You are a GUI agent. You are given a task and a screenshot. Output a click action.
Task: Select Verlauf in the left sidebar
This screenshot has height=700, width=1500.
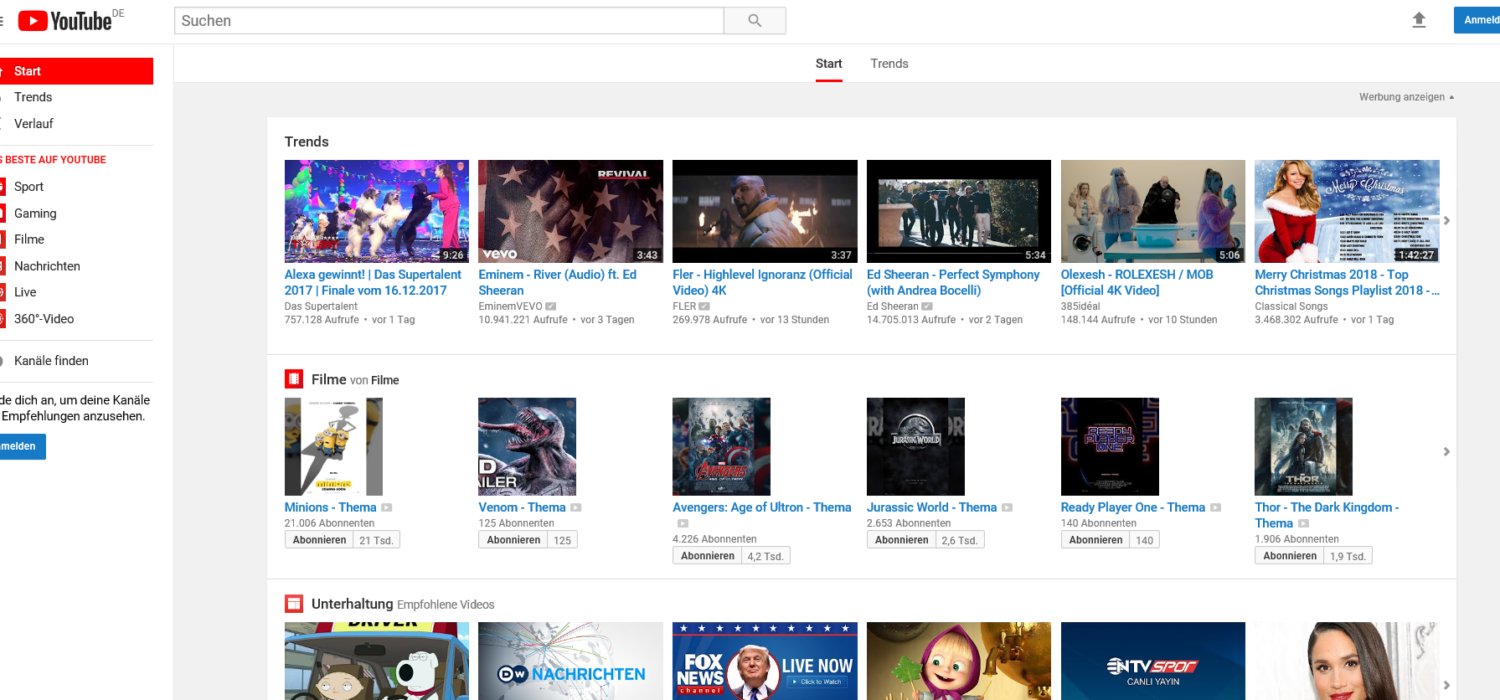[34, 124]
